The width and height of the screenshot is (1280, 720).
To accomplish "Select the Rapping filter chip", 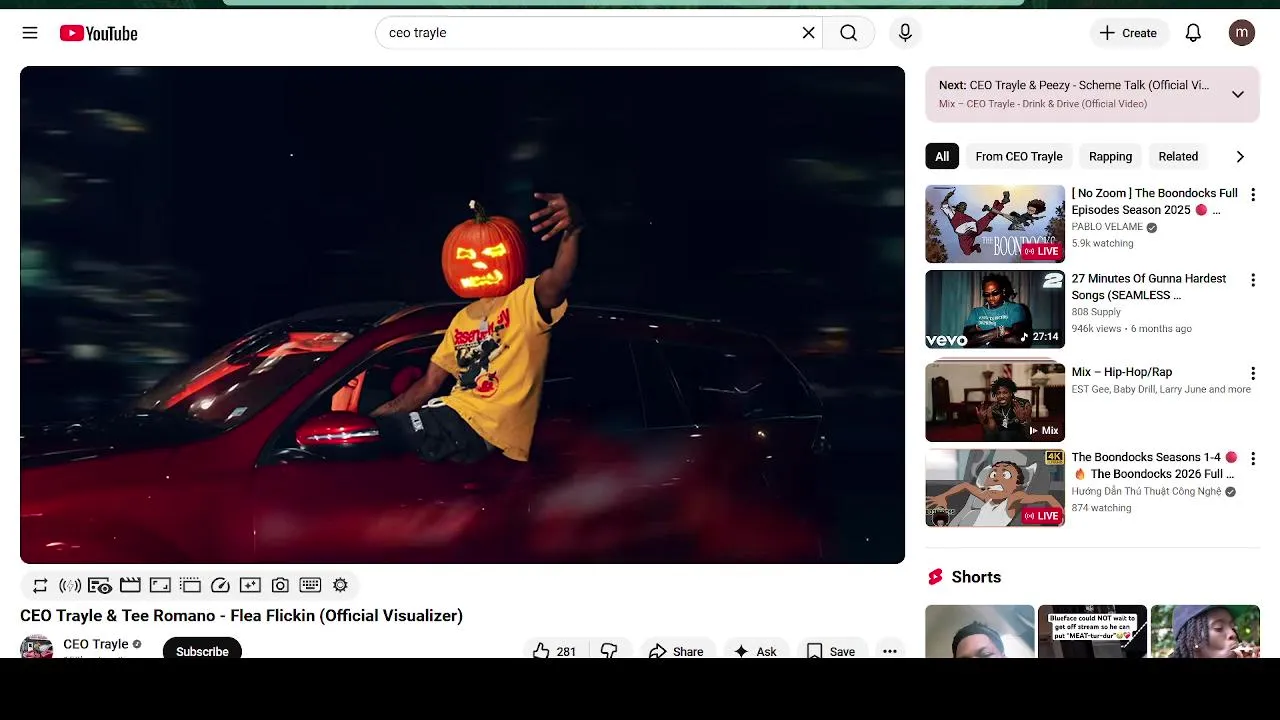I will pos(1110,156).
